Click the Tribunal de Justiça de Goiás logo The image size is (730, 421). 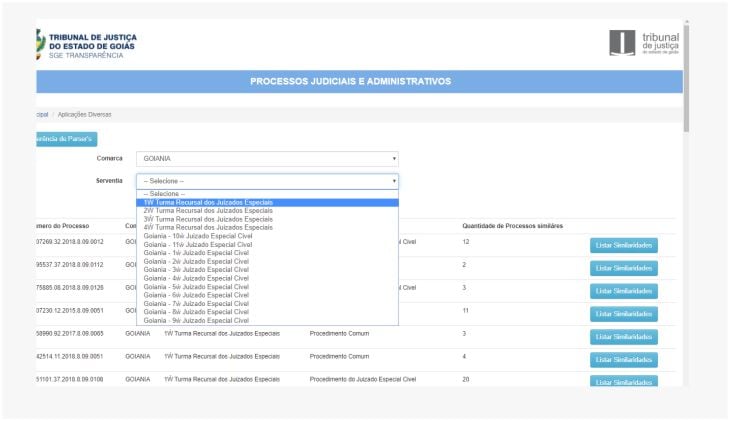pyautogui.click(x=87, y=45)
